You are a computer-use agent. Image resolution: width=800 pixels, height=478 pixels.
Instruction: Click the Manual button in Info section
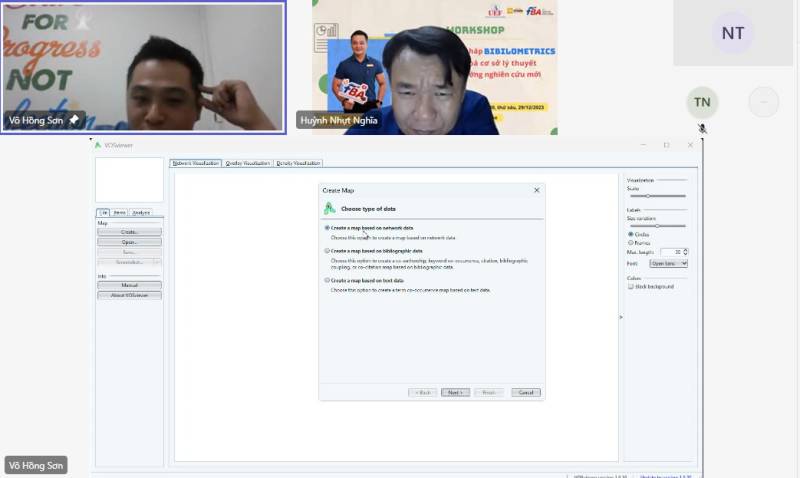tap(129, 286)
